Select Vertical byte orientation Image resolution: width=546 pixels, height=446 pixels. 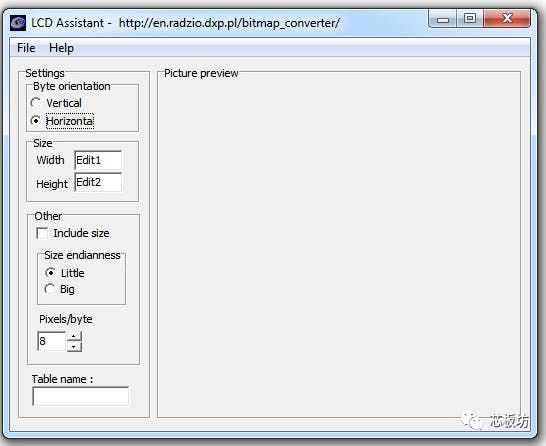[36, 103]
